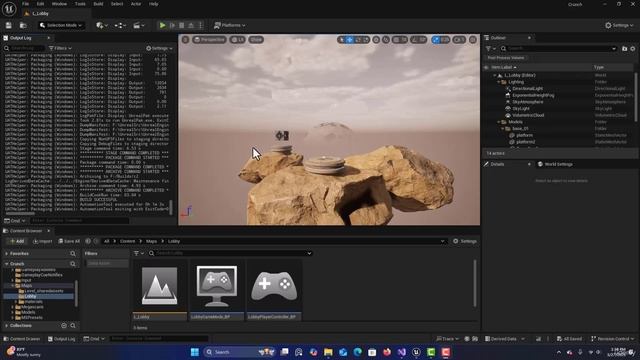
Task: Open the Outliner filter funnel dropdown
Action: [490, 49]
